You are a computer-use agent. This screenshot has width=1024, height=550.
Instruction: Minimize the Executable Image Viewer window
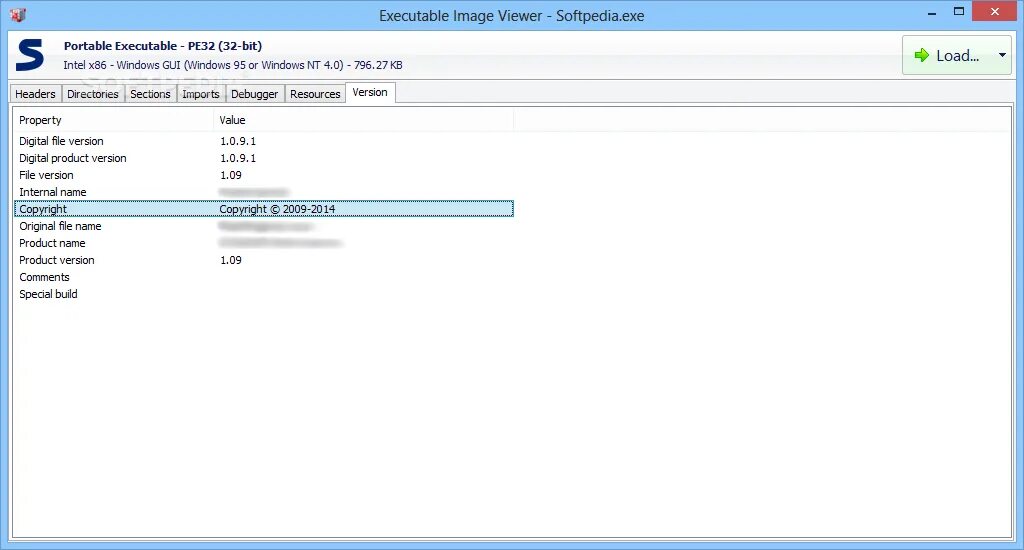[932, 12]
